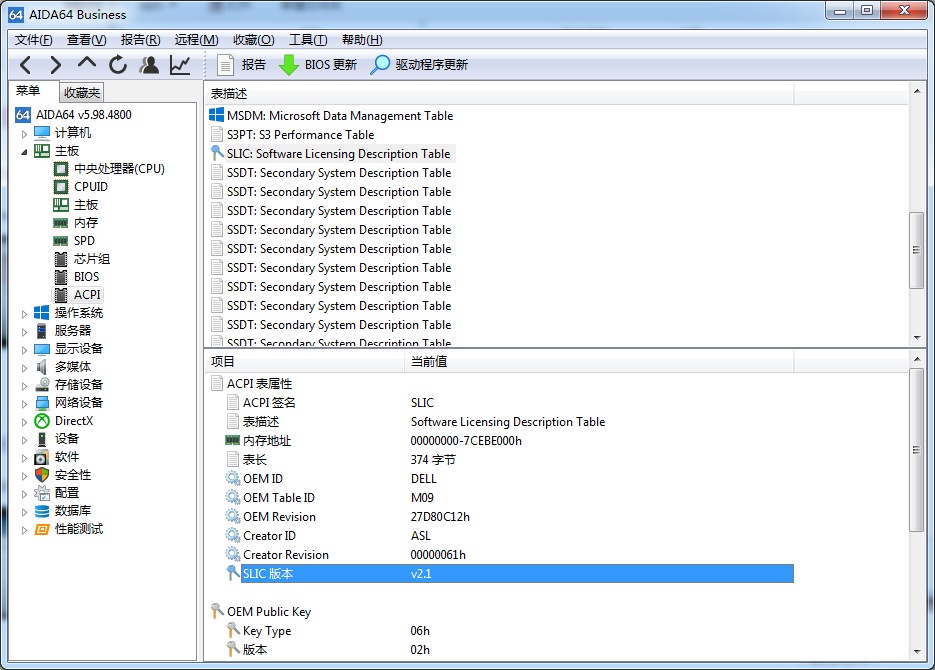Select 中央处理器(CPU) in the tree
The width and height of the screenshot is (935, 670).
pyautogui.click(x=119, y=169)
